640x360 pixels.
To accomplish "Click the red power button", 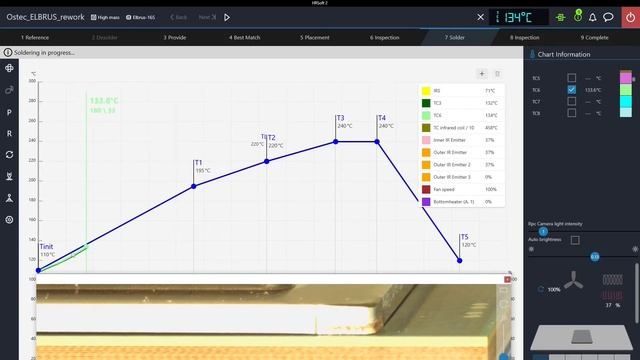I will point(631,18).
